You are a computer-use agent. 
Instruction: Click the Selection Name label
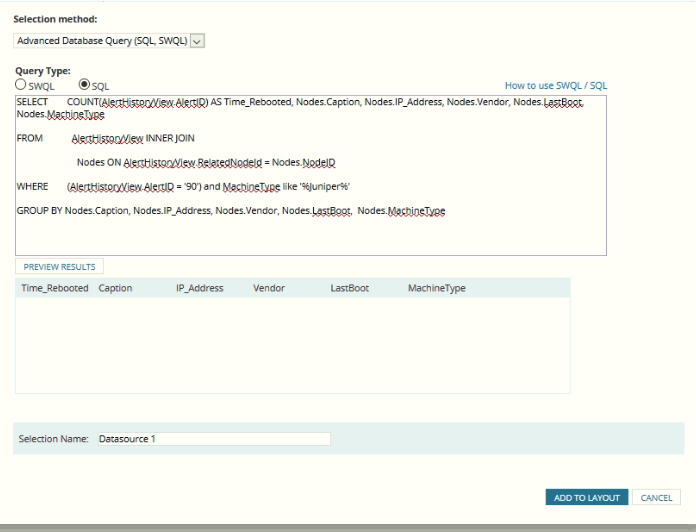[53, 439]
